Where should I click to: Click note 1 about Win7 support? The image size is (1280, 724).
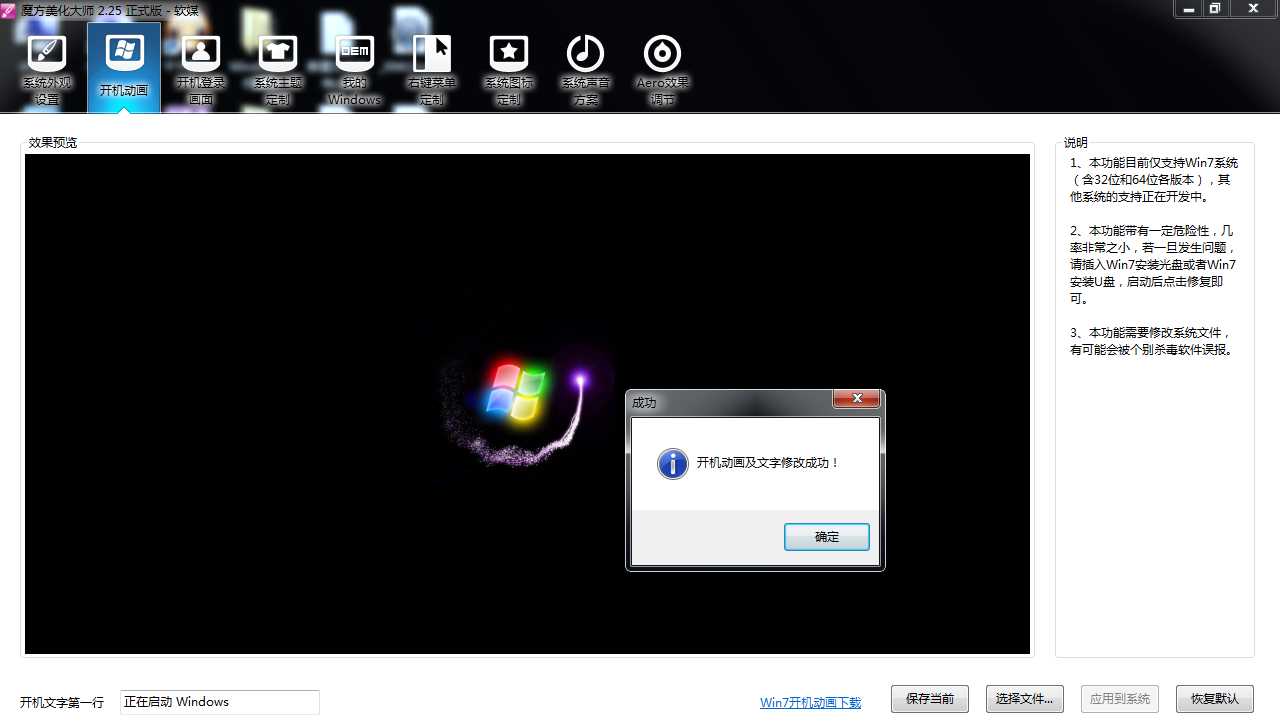tap(1154, 180)
